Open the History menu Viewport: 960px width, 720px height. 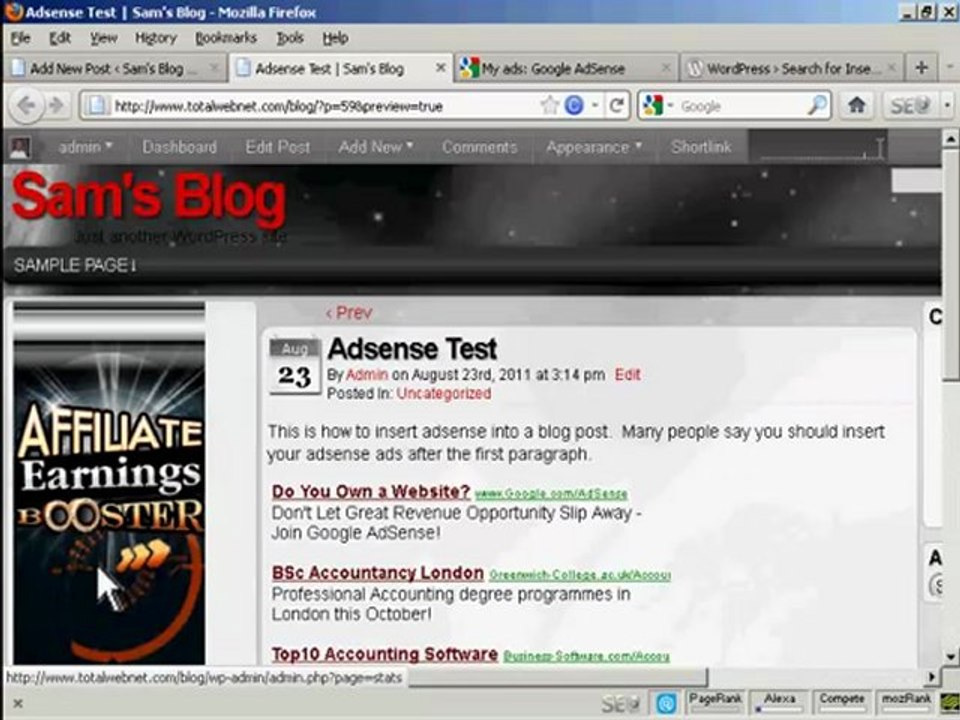[156, 38]
